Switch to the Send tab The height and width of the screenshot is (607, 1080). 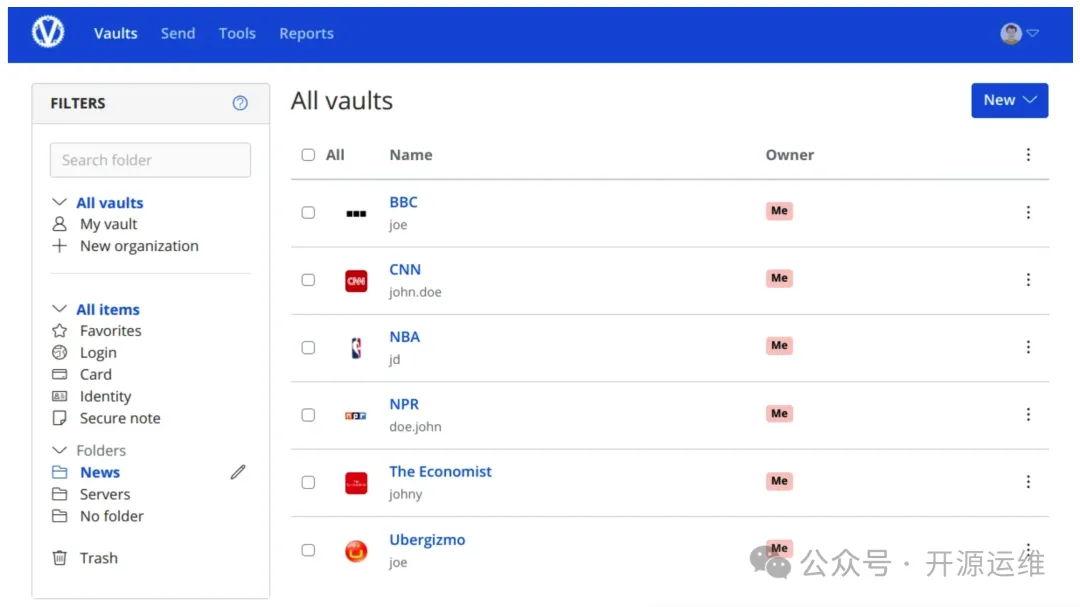pos(178,33)
